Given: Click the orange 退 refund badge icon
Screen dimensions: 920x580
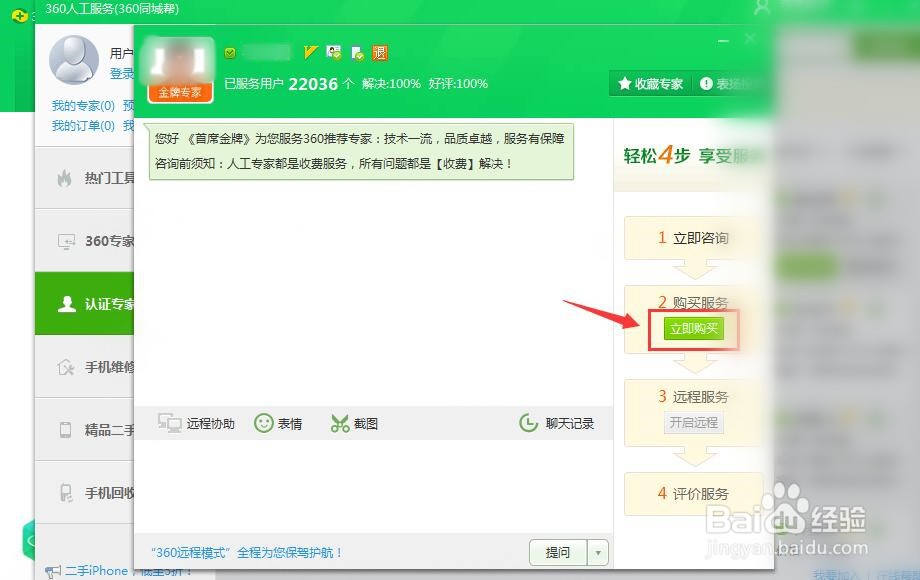Looking at the screenshot, I should (379, 53).
